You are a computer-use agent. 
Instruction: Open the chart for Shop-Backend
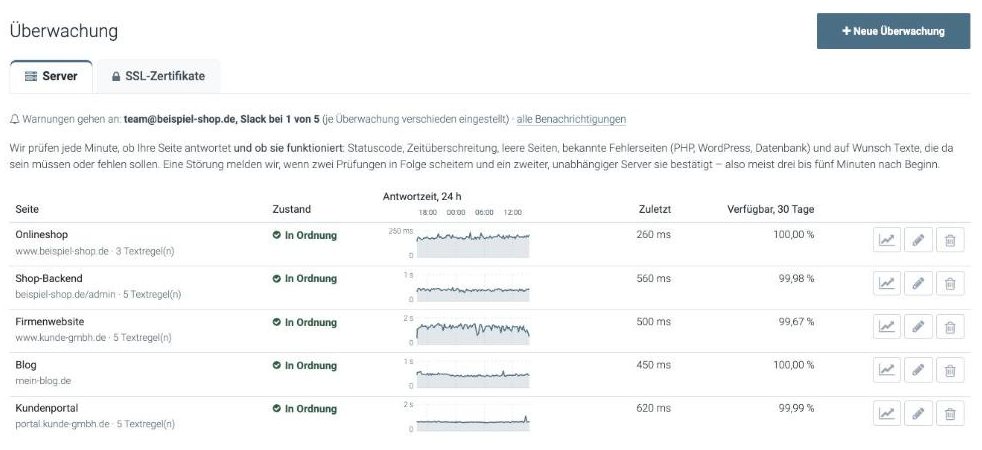(x=887, y=284)
